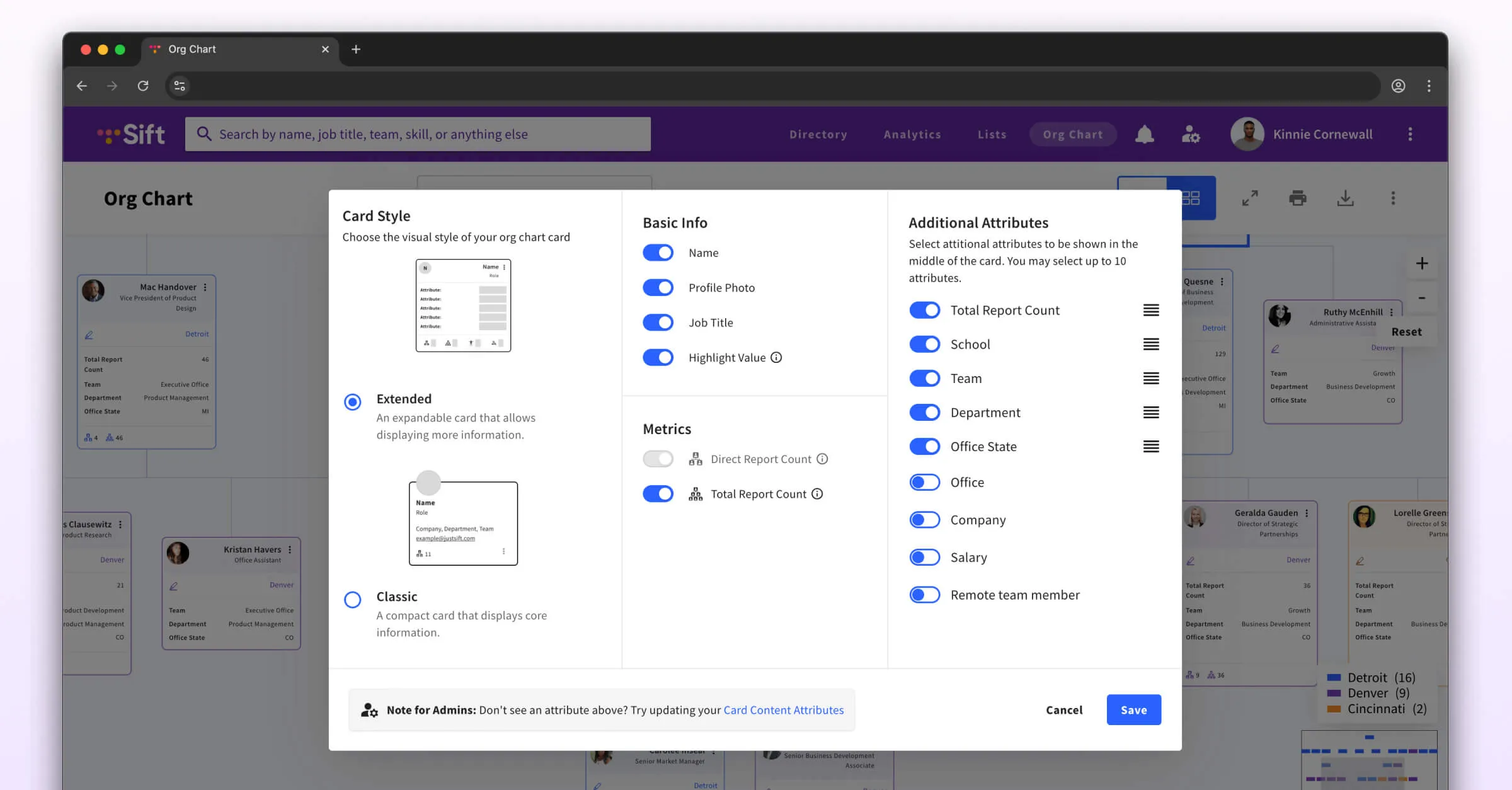Image resolution: width=1512 pixels, height=790 pixels.
Task: Open the header three-dot overflow menu
Action: pos(1410,134)
